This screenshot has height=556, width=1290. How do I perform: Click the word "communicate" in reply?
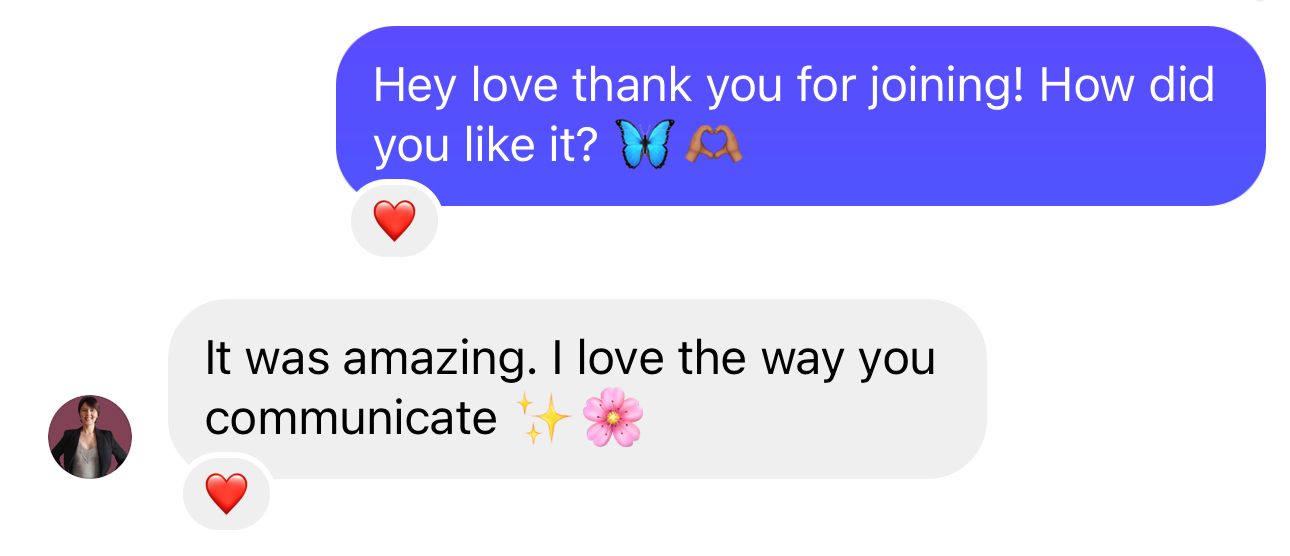tap(350, 419)
